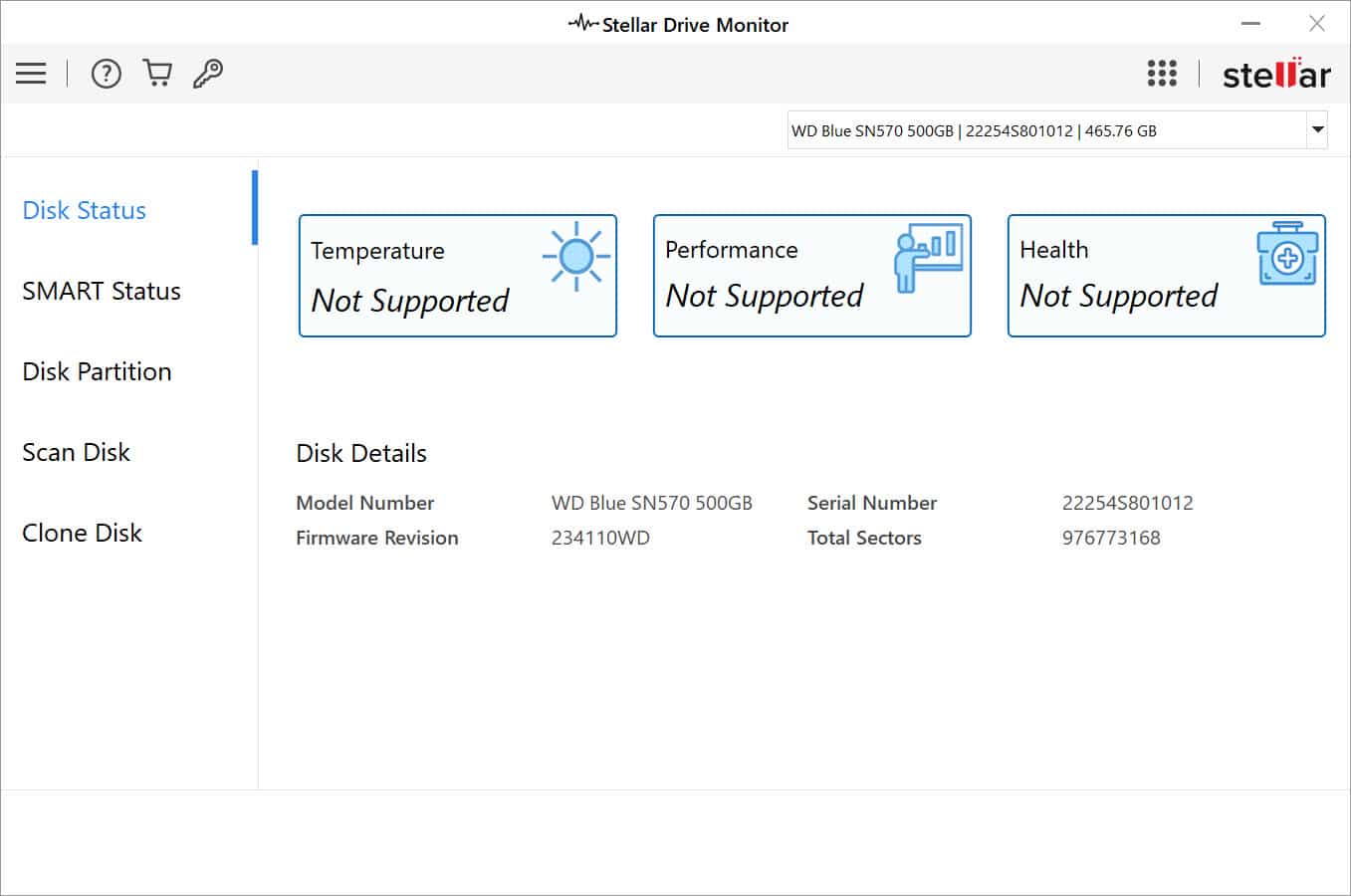Go to Scan Disk
Viewport: 1351px width, 896px height.
click(76, 452)
